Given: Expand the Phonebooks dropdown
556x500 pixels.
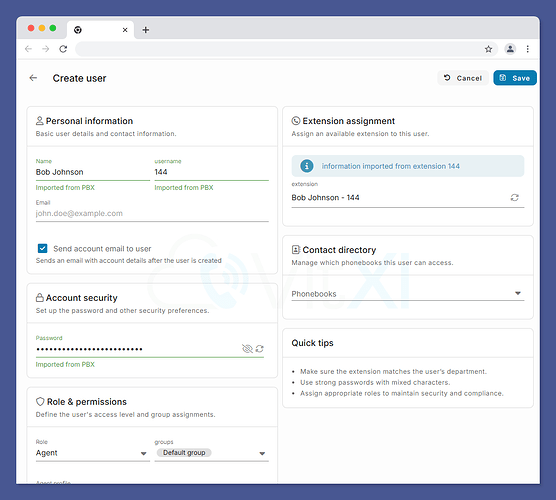Looking at the screenshot, I should tap(408, 294).
